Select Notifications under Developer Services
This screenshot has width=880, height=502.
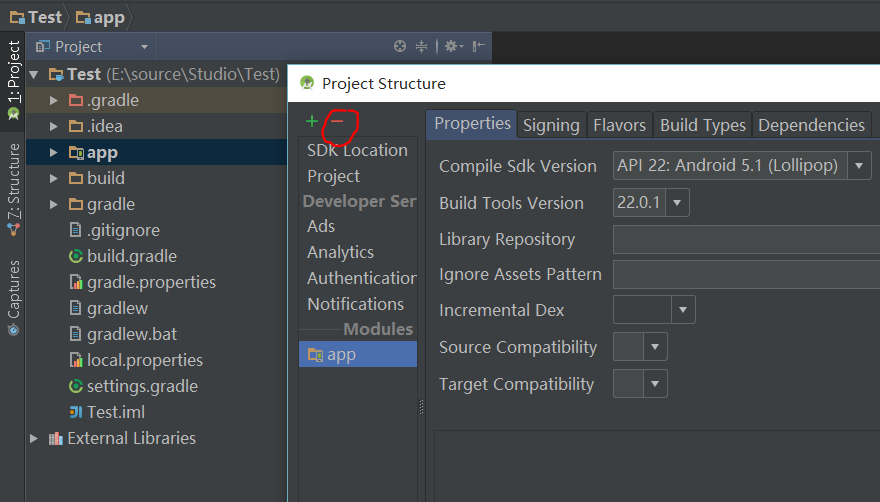[x=356, y=304]
